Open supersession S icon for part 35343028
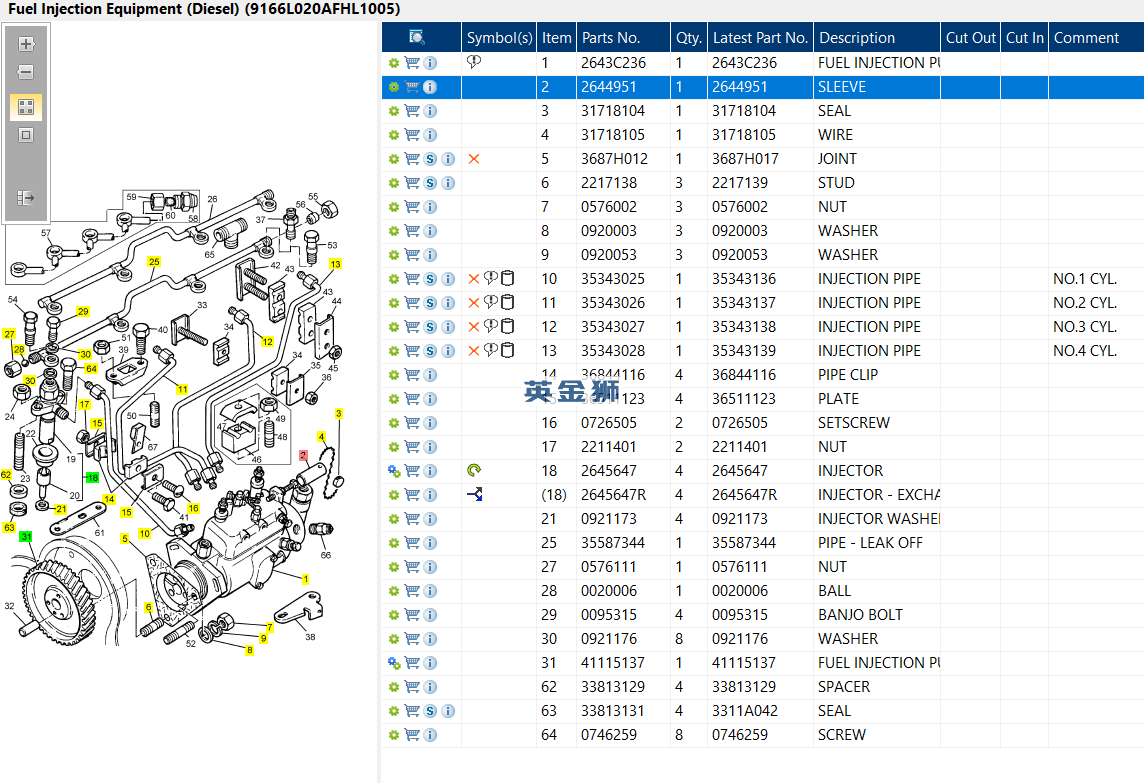1144x783 pixels. tap(430, 351)
